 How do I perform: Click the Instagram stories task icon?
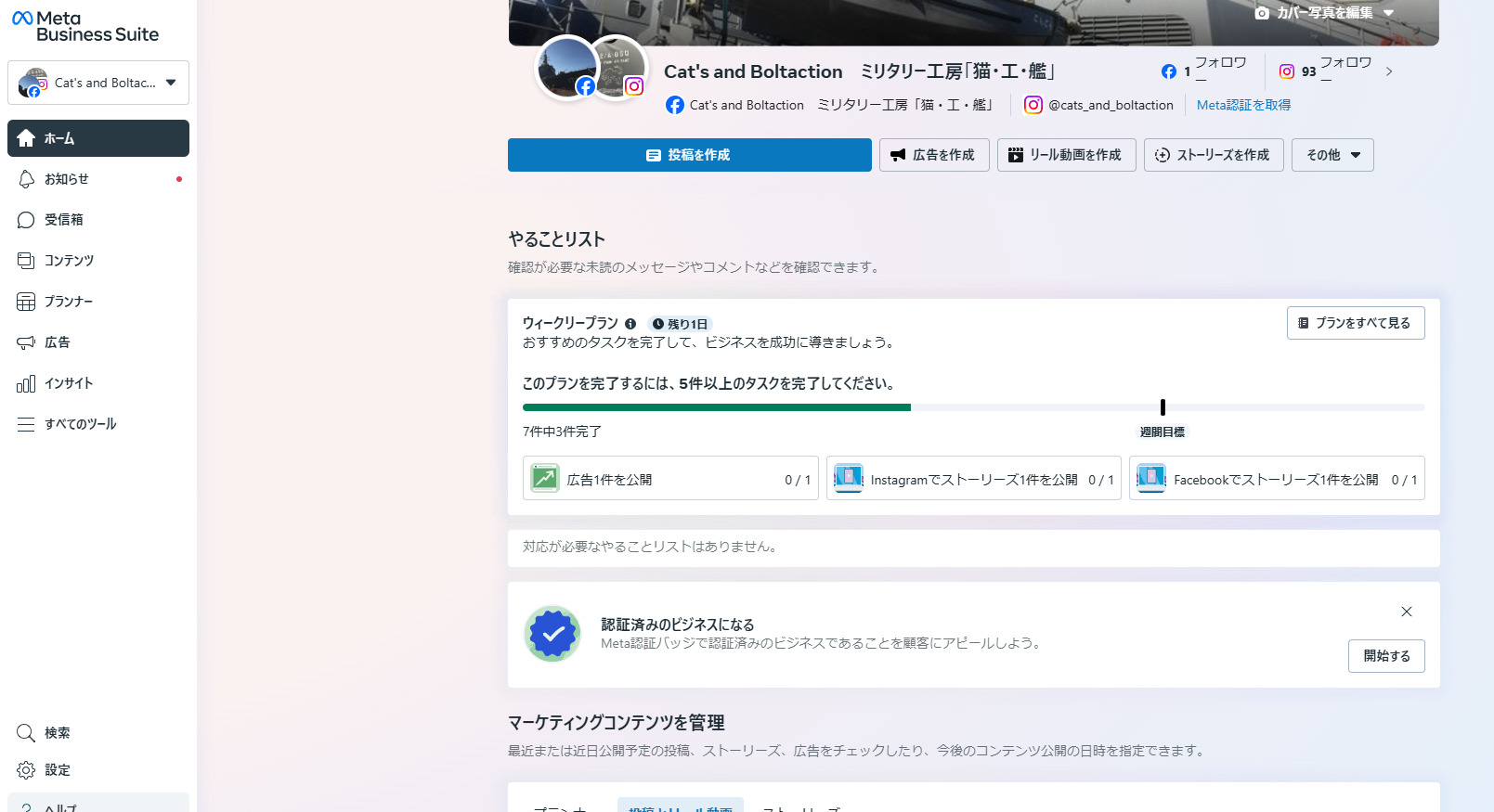(849, 478)
